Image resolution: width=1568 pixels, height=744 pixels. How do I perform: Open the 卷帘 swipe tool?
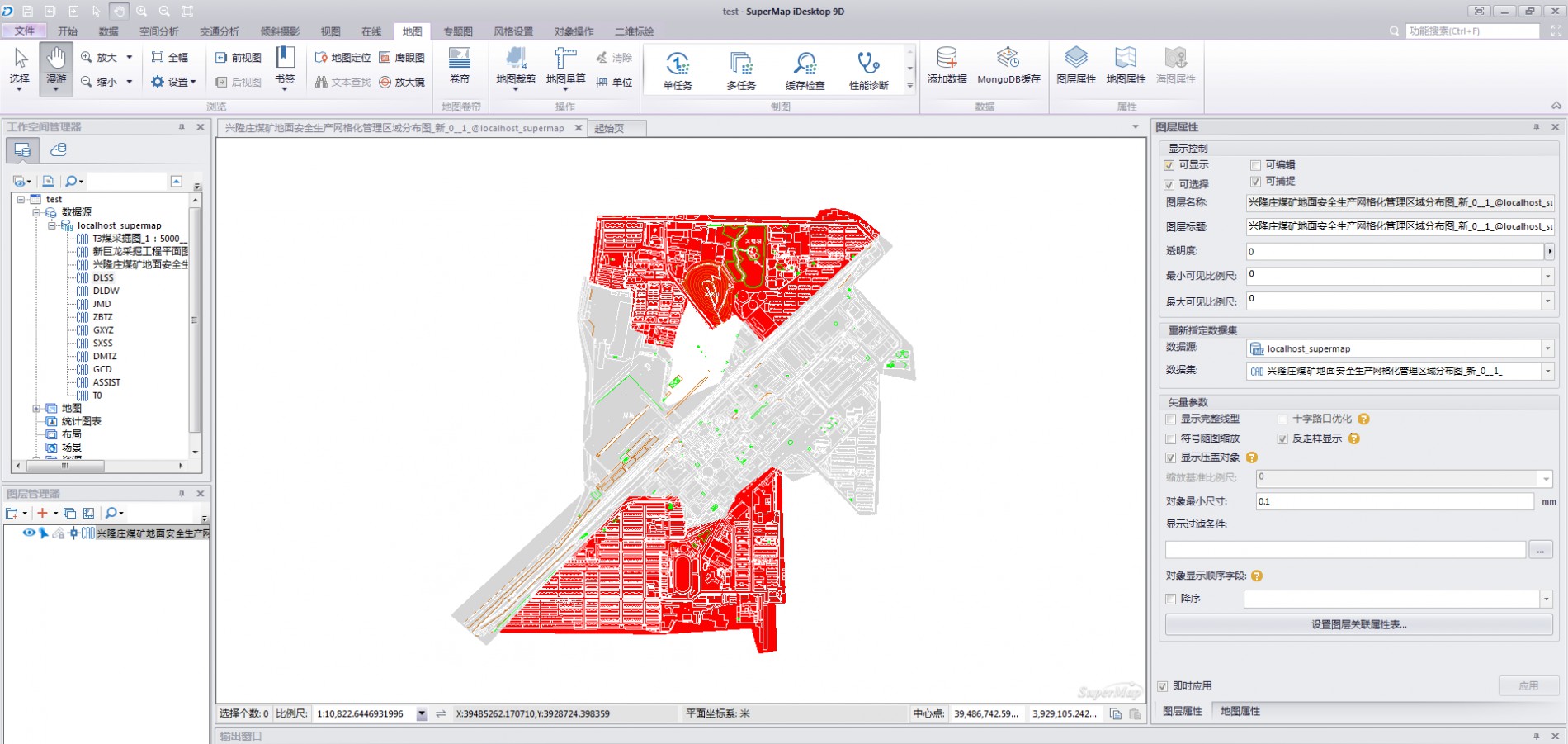(460, 66)
